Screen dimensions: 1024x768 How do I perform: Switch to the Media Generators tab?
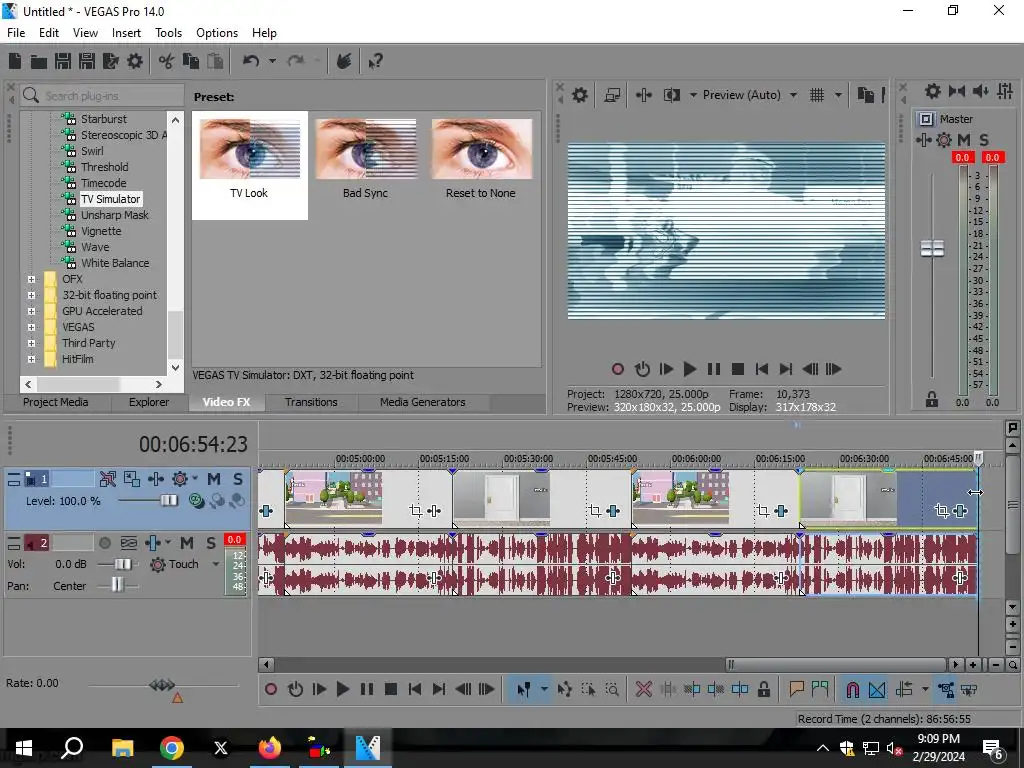pyautogui.click(x=423, y=402)
